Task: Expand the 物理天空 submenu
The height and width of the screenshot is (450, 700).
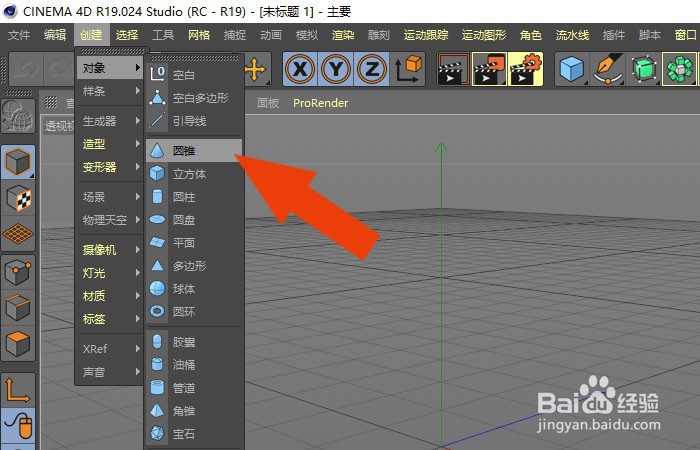Action: coord(110,220)
